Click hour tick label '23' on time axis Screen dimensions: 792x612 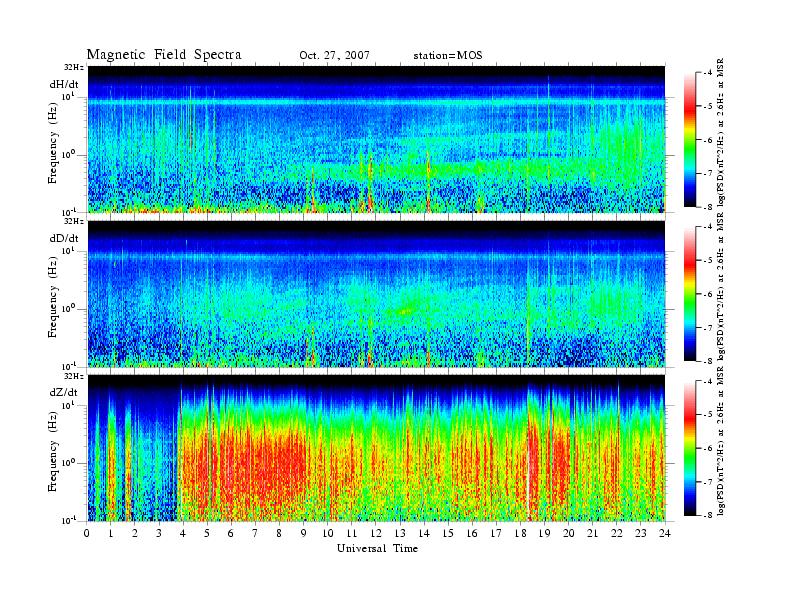point(641,533)
